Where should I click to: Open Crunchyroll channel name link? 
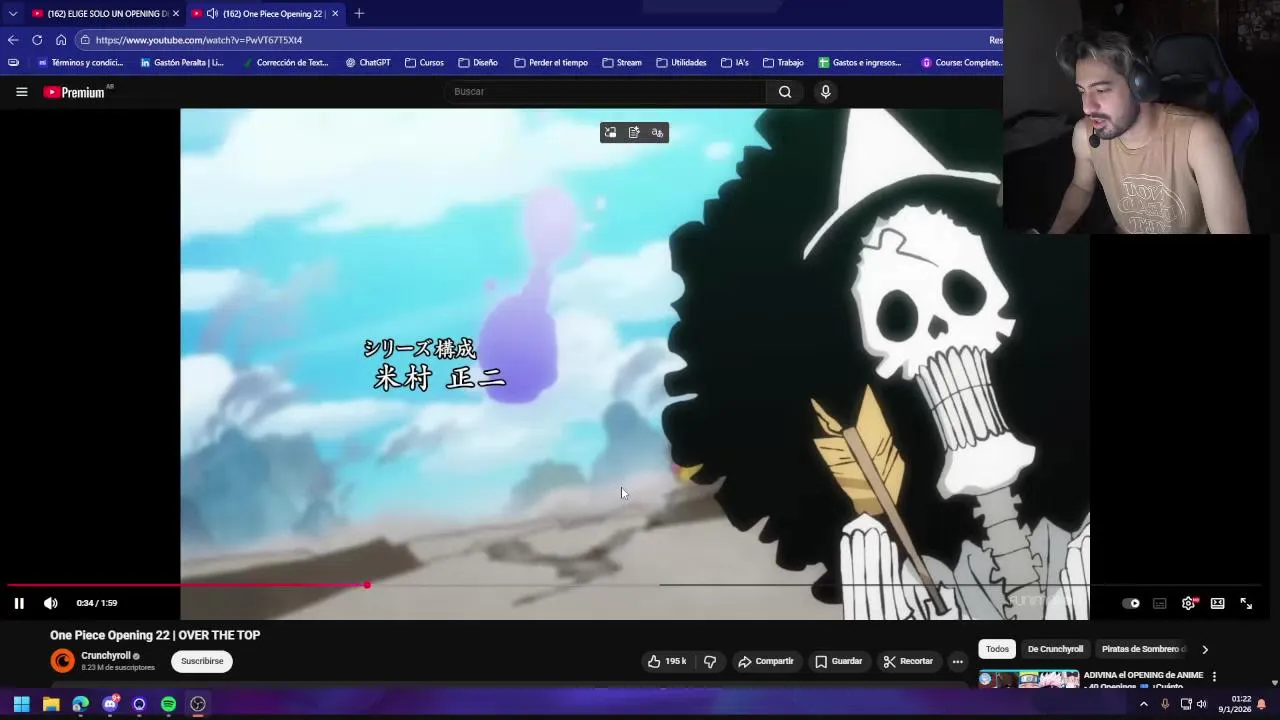click(106, 656)
